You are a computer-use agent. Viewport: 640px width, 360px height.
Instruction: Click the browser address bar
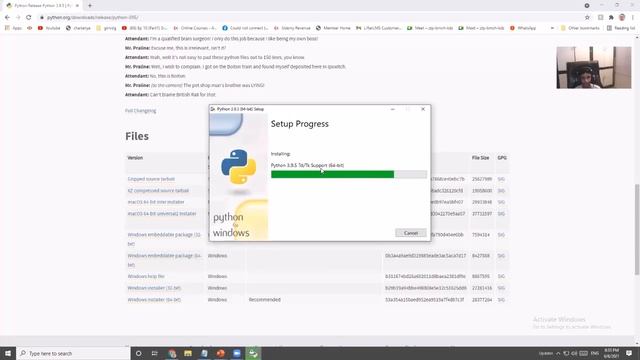[310, 18]
